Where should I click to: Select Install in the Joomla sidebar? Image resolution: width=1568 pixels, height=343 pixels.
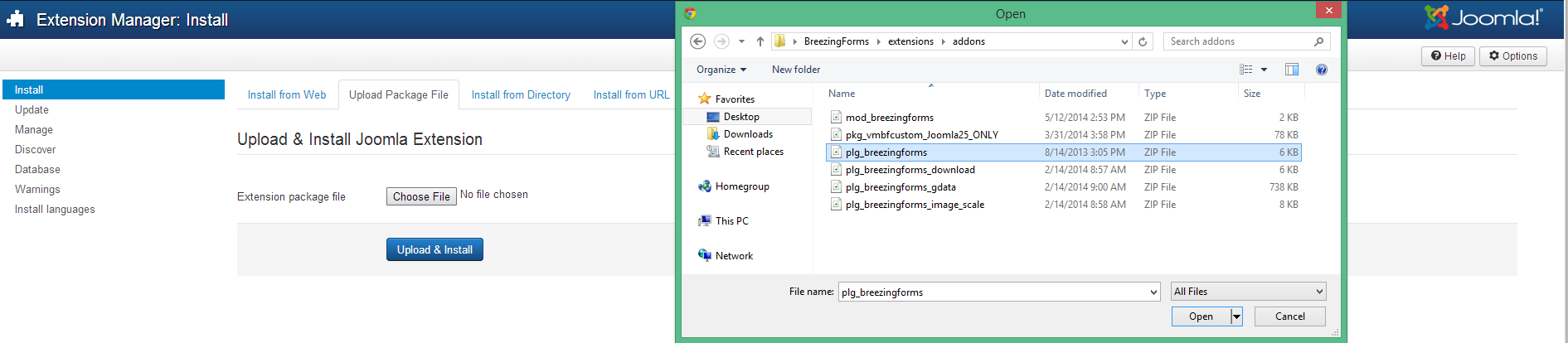tap(114, 89)
